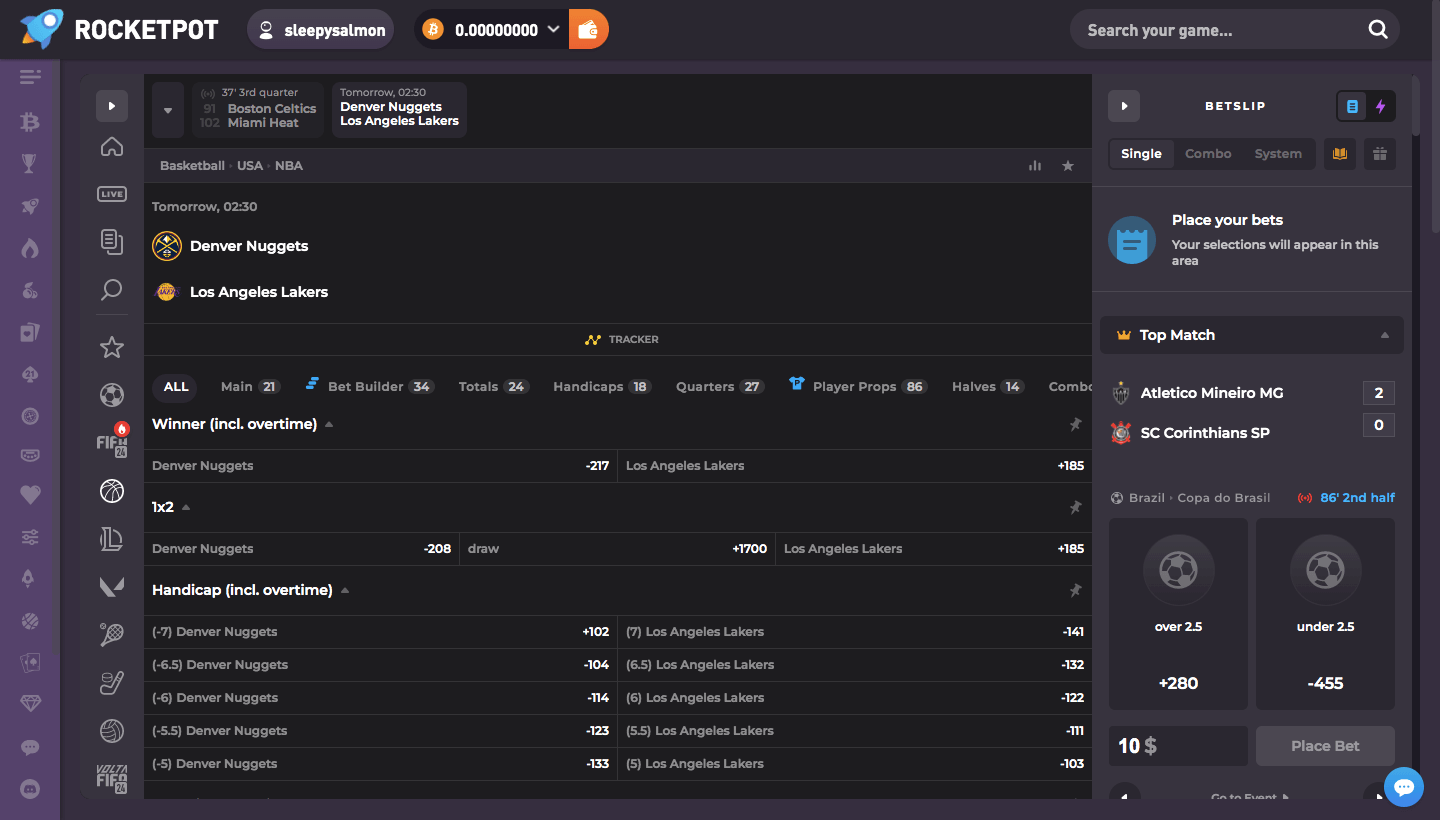The height and width of the screenshot is (820, 1440).
Task: Select the 1x2 draw at +1700
Action: pyautogui.click(x=617, y=549)
